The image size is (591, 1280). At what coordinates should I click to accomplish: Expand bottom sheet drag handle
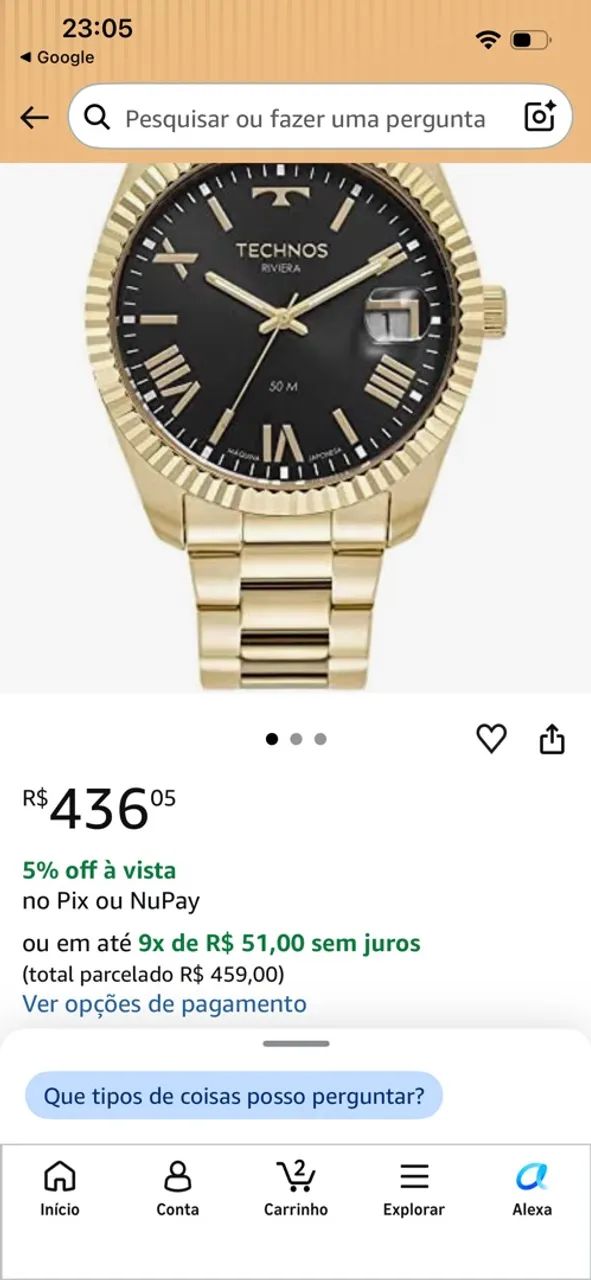point(296,1043)
